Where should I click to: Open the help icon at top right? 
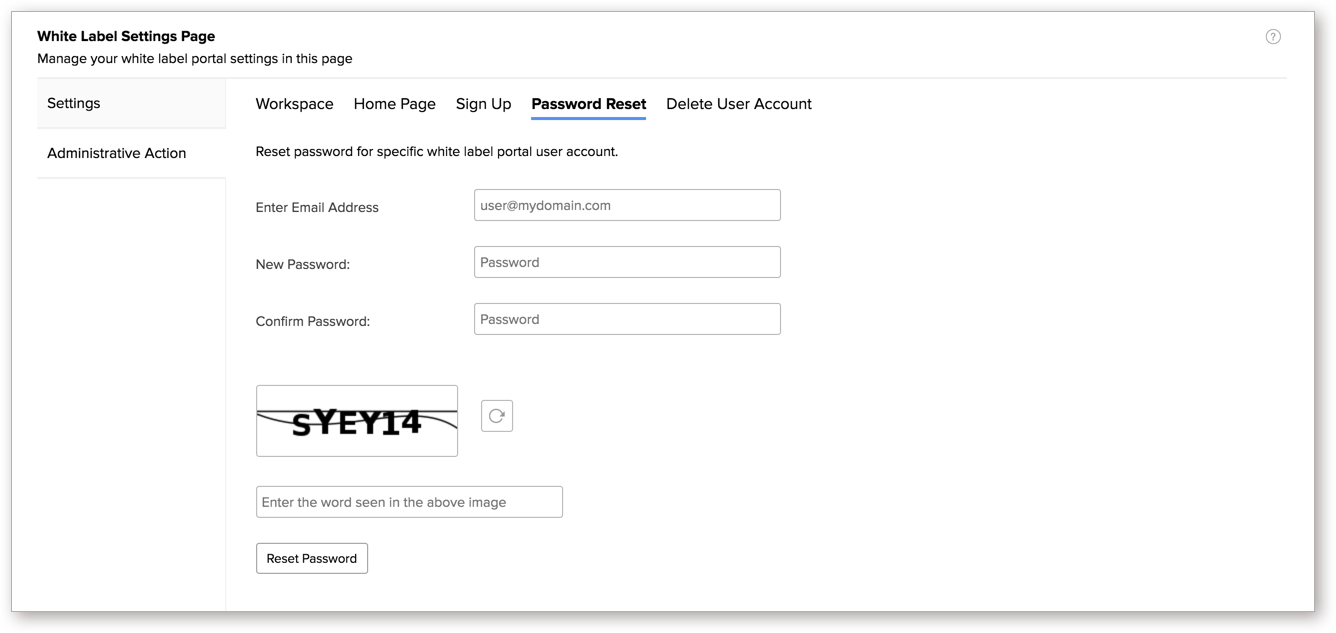click(1273, 36)
